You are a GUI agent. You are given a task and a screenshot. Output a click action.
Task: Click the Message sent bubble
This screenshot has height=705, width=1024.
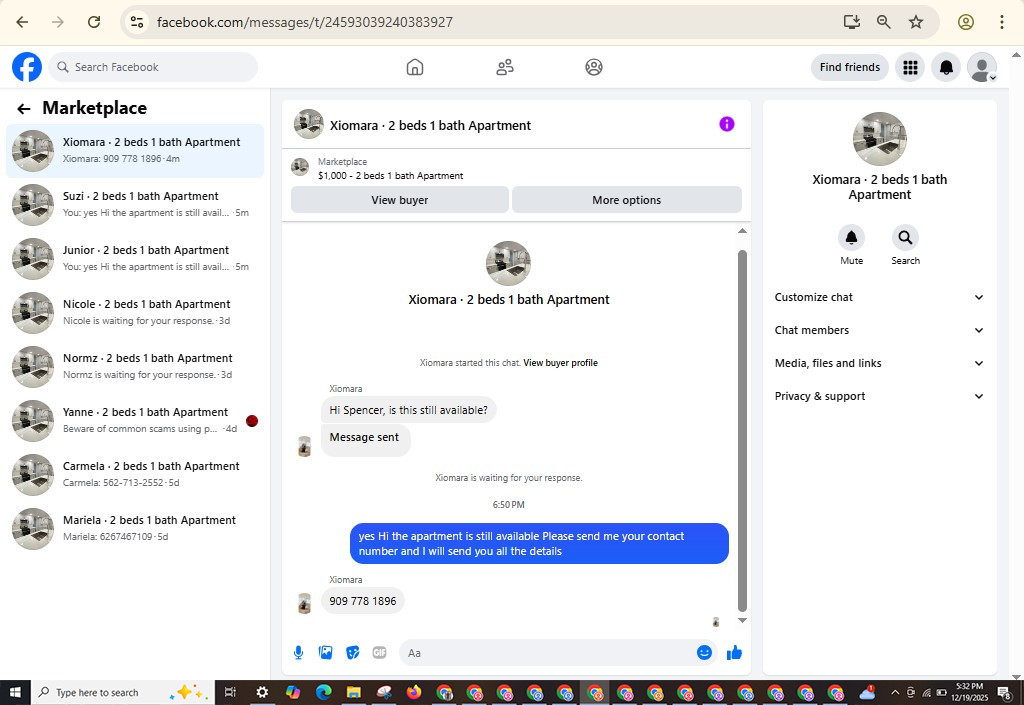364,439
